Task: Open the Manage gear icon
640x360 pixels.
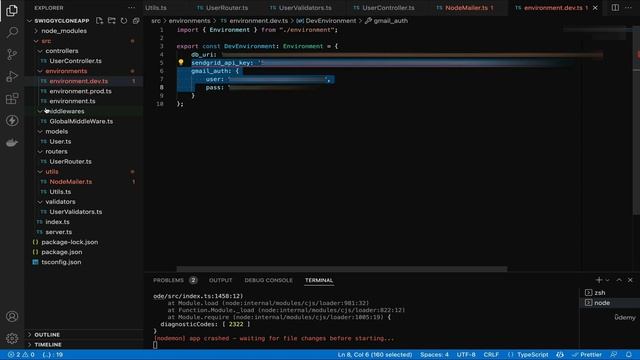Action: pyautogui.click(x=12, y=338)
